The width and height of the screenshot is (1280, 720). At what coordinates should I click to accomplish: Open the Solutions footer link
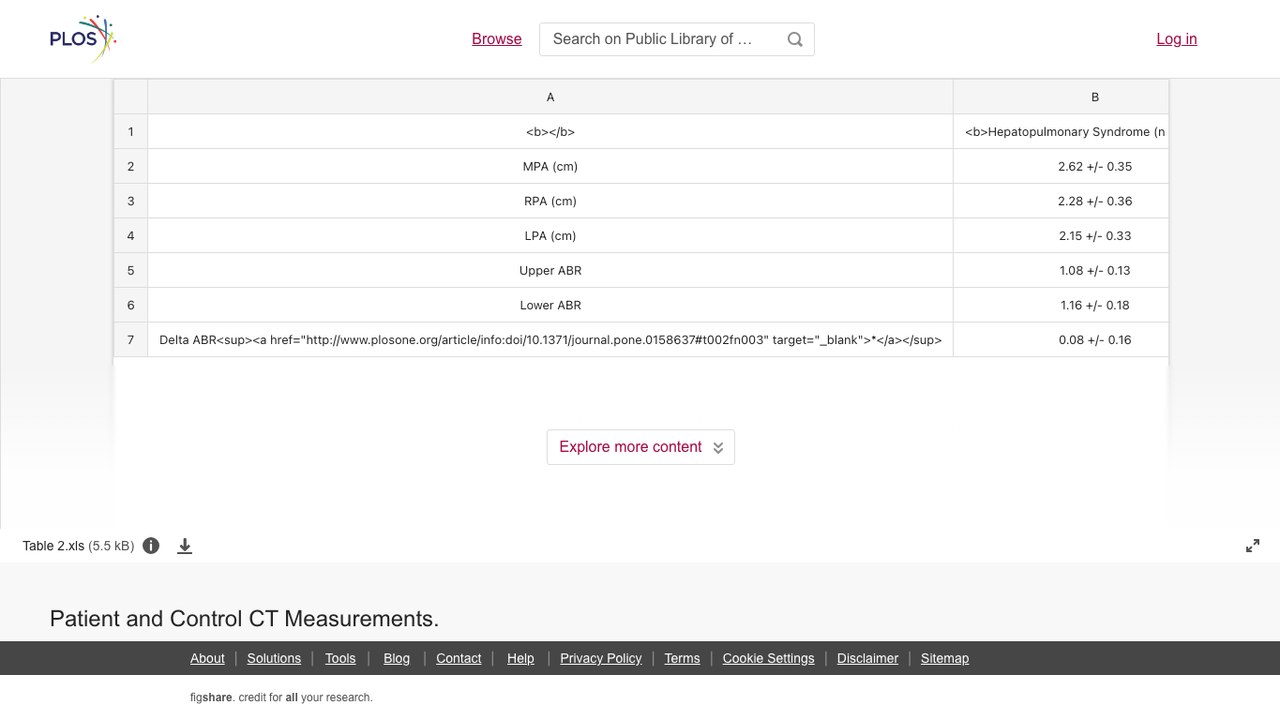click(x=274, y=658)
